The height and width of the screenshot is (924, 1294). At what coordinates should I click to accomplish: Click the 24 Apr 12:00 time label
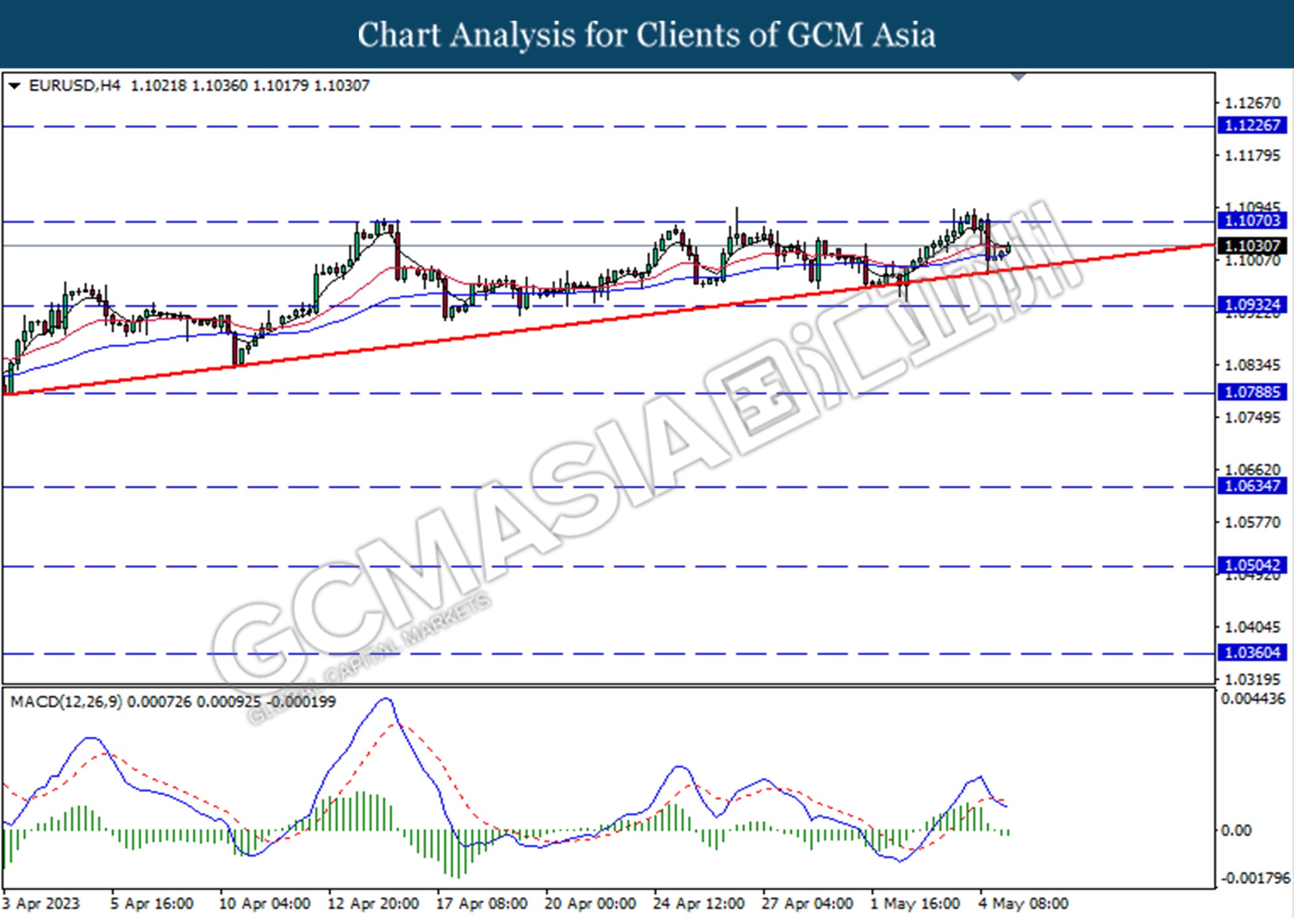[x=699, y=903]
